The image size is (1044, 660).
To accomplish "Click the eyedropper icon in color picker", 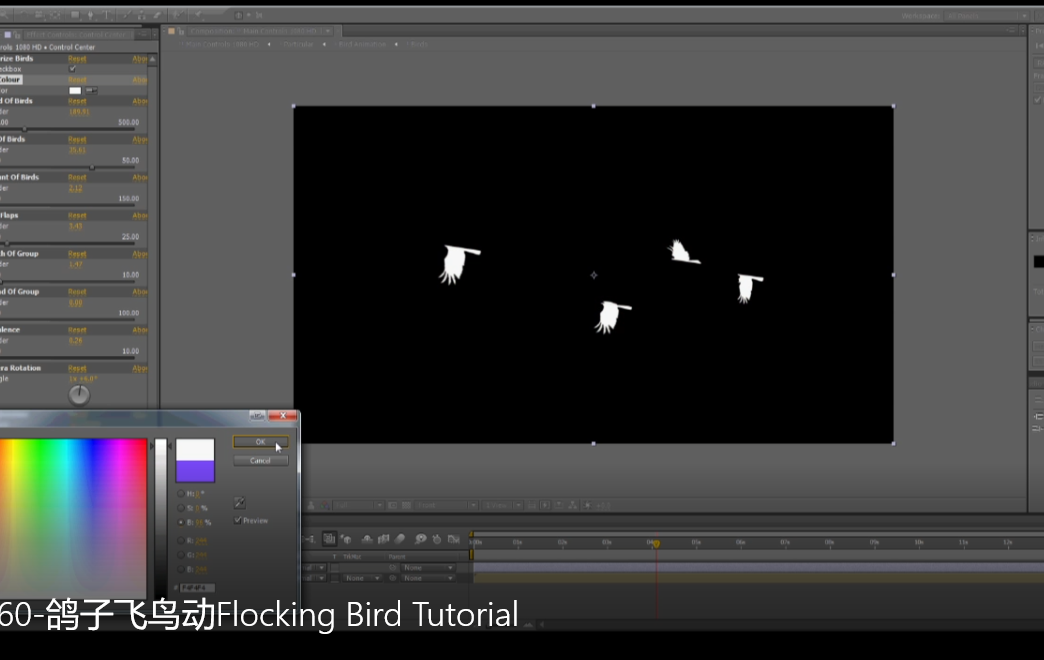I will [x=239, y=503].
